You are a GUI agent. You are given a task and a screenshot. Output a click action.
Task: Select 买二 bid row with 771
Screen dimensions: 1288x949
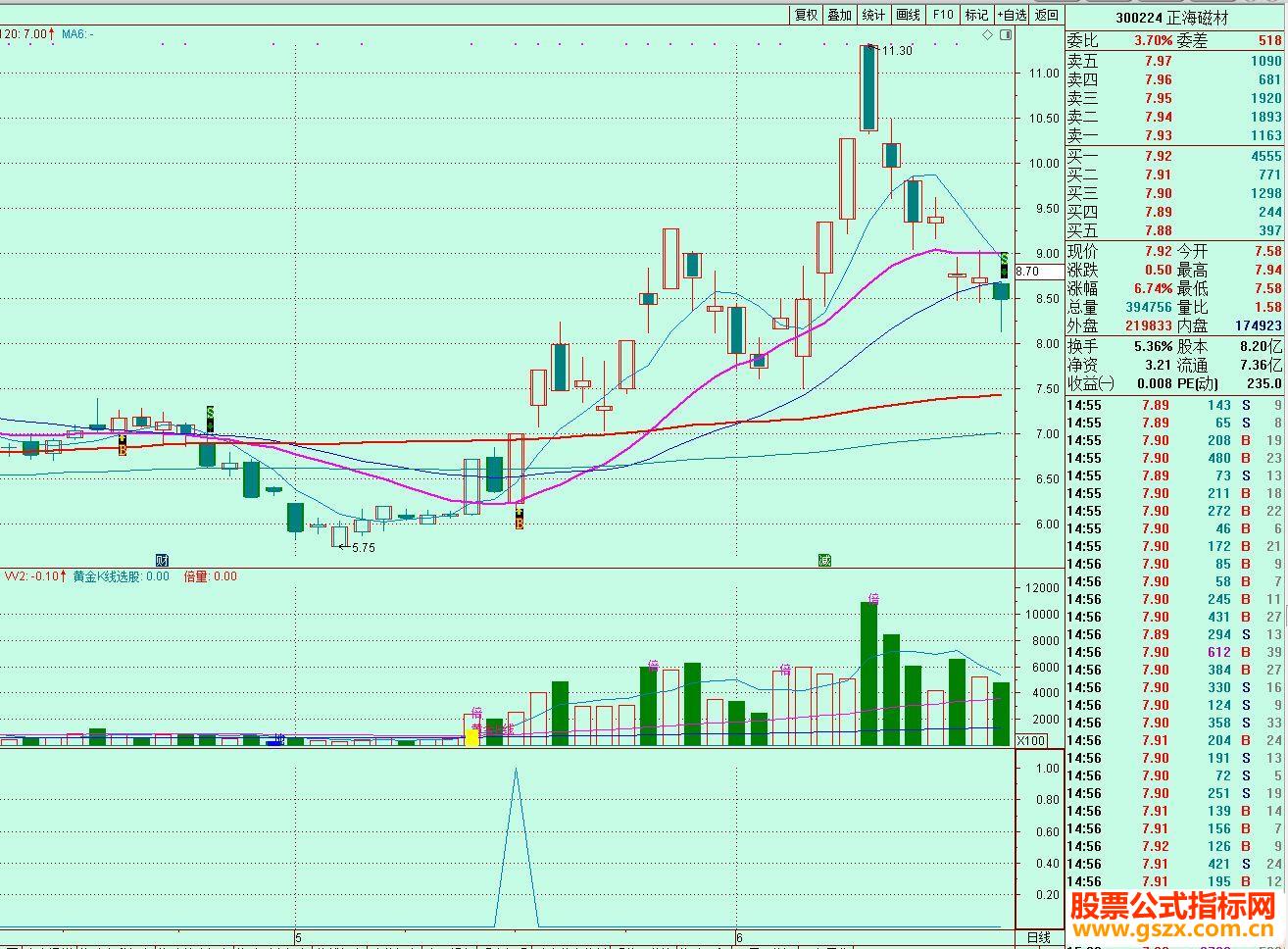click(1175, 175)
